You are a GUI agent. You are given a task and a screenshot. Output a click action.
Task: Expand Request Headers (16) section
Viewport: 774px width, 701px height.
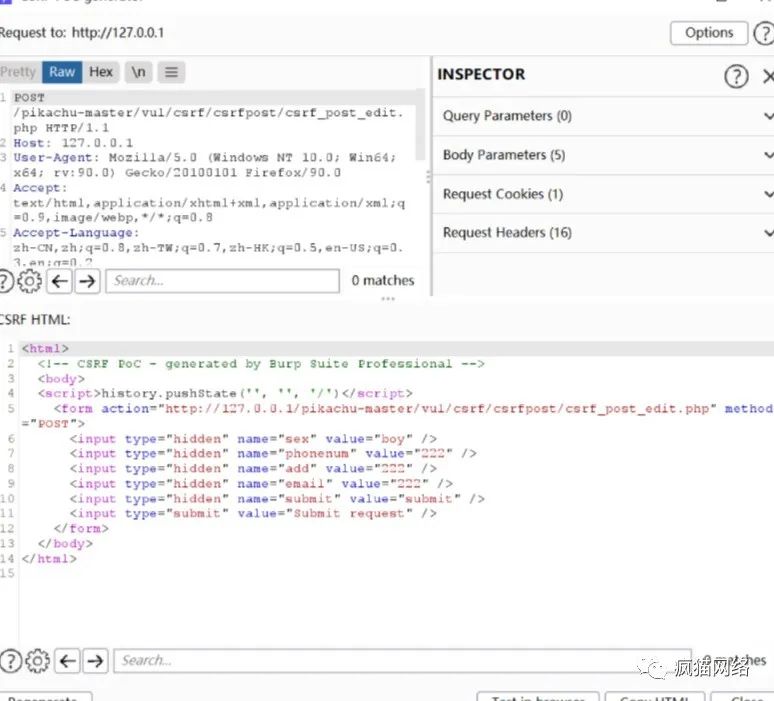(603, 233)
